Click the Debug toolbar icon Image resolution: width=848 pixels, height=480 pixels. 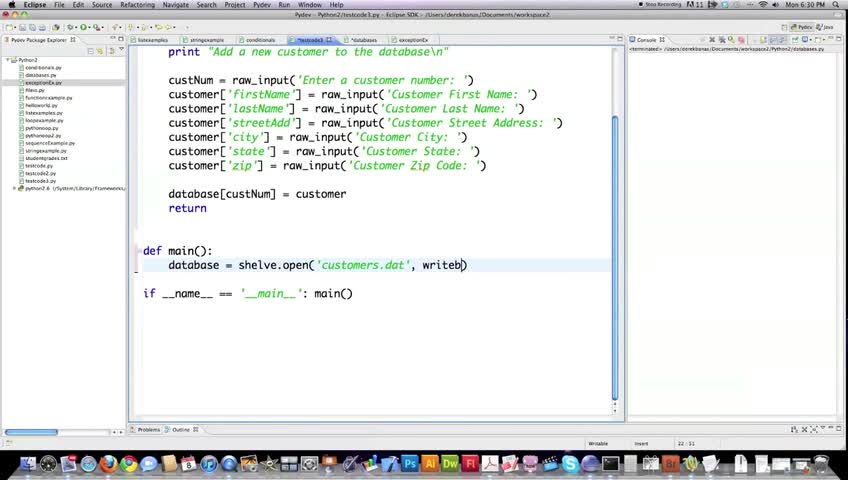[70, 28]
